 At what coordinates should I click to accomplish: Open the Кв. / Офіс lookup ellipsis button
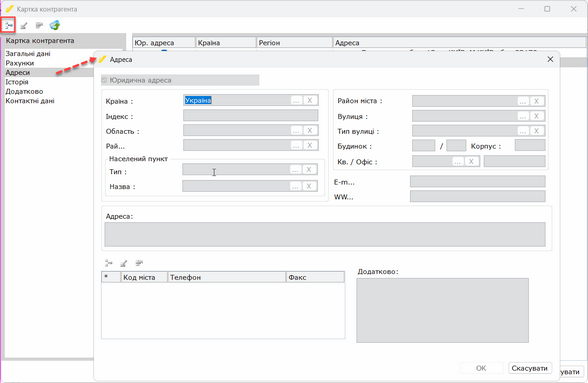click(x=458, y=161)
